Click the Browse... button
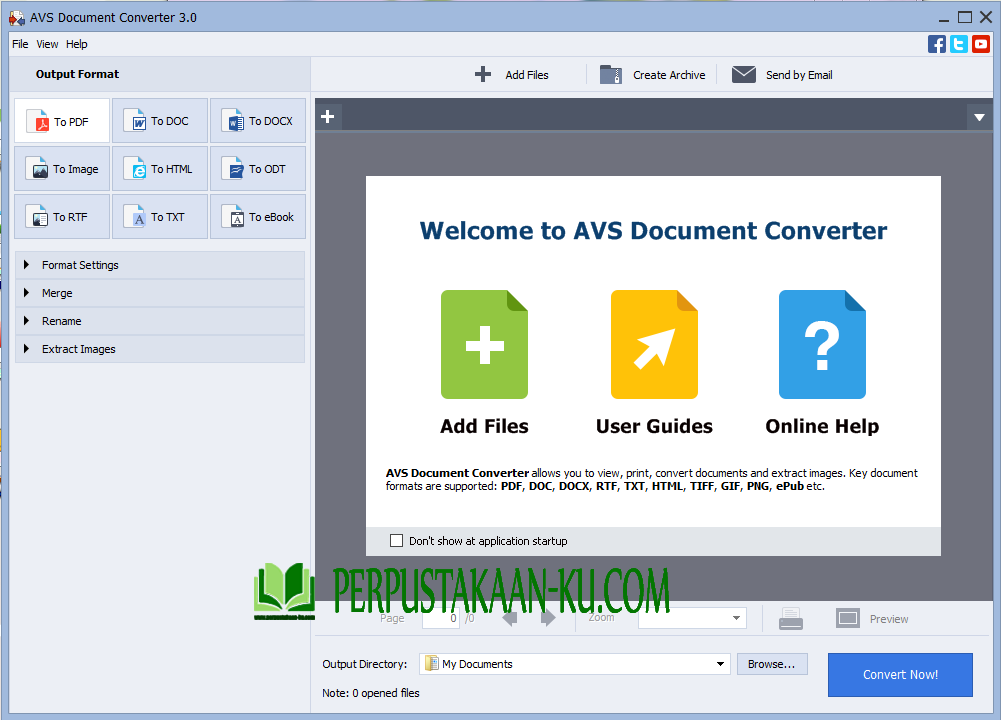This screenshot has height=720, width=1001. tap(772, 664)
